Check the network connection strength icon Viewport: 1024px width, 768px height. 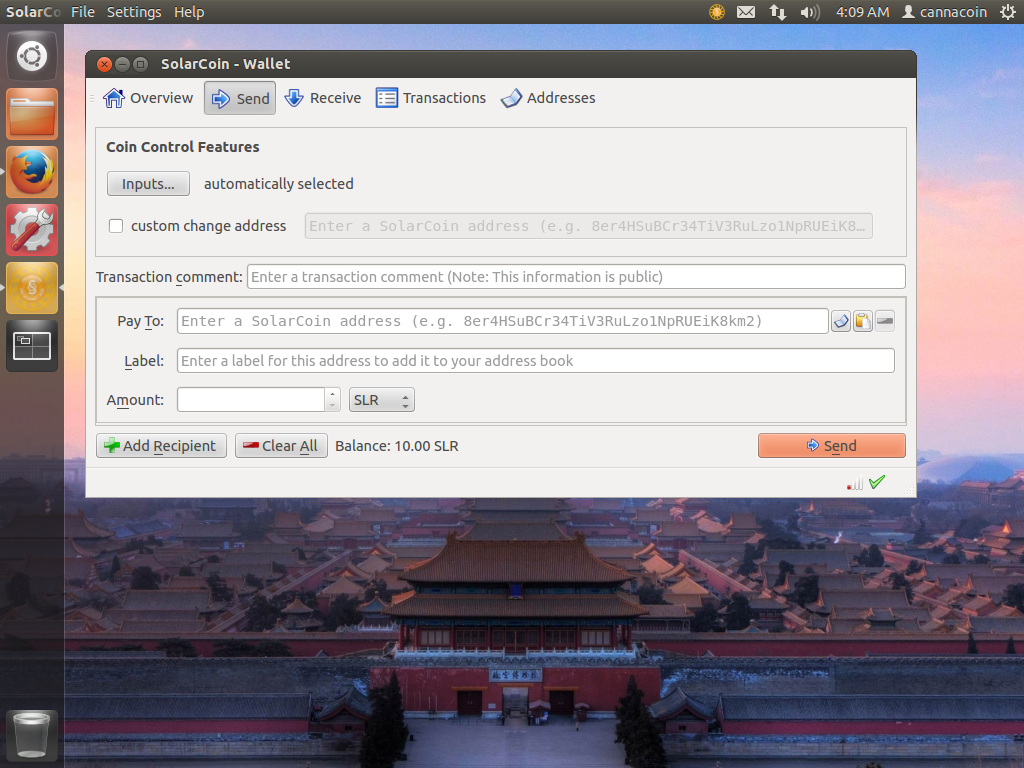(x=855, y=483)
